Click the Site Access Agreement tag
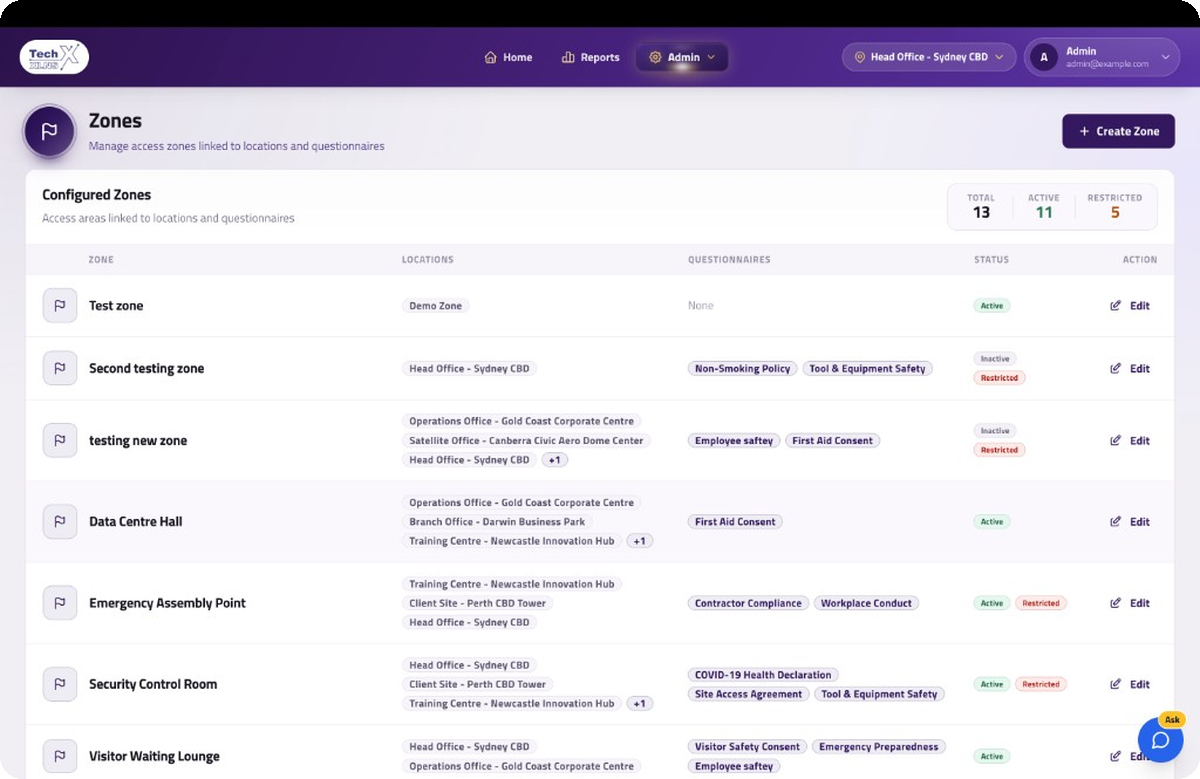Viewport: 1200px width, 779px height. pos(749,694)
